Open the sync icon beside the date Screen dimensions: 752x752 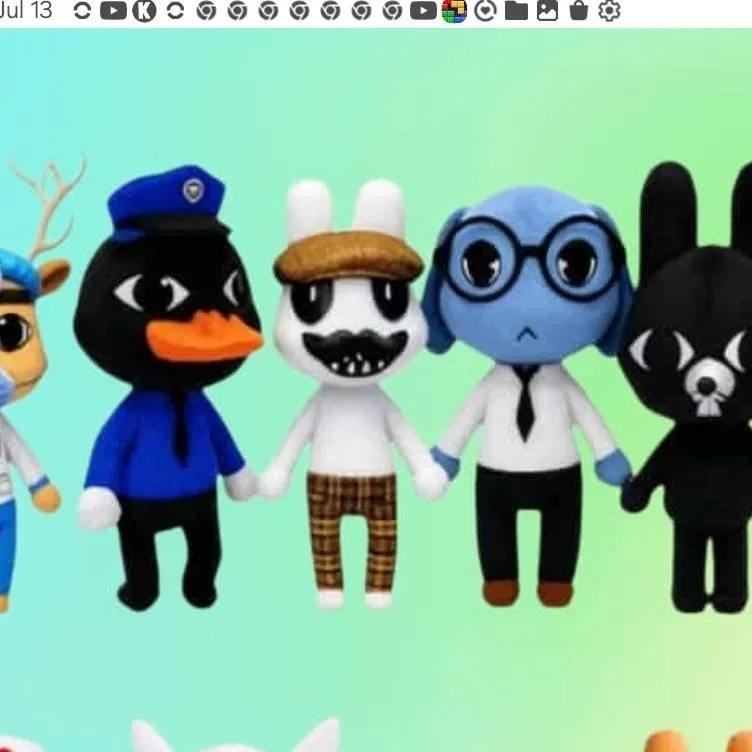[82, 11]
